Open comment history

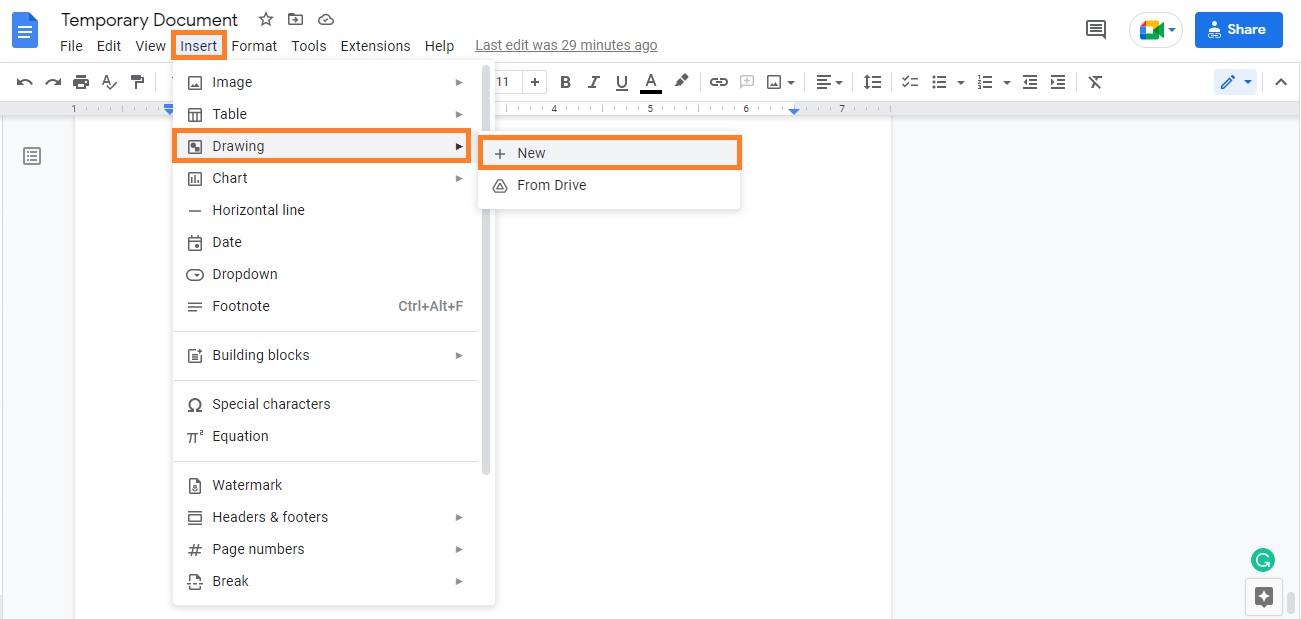coord(1095,30)
